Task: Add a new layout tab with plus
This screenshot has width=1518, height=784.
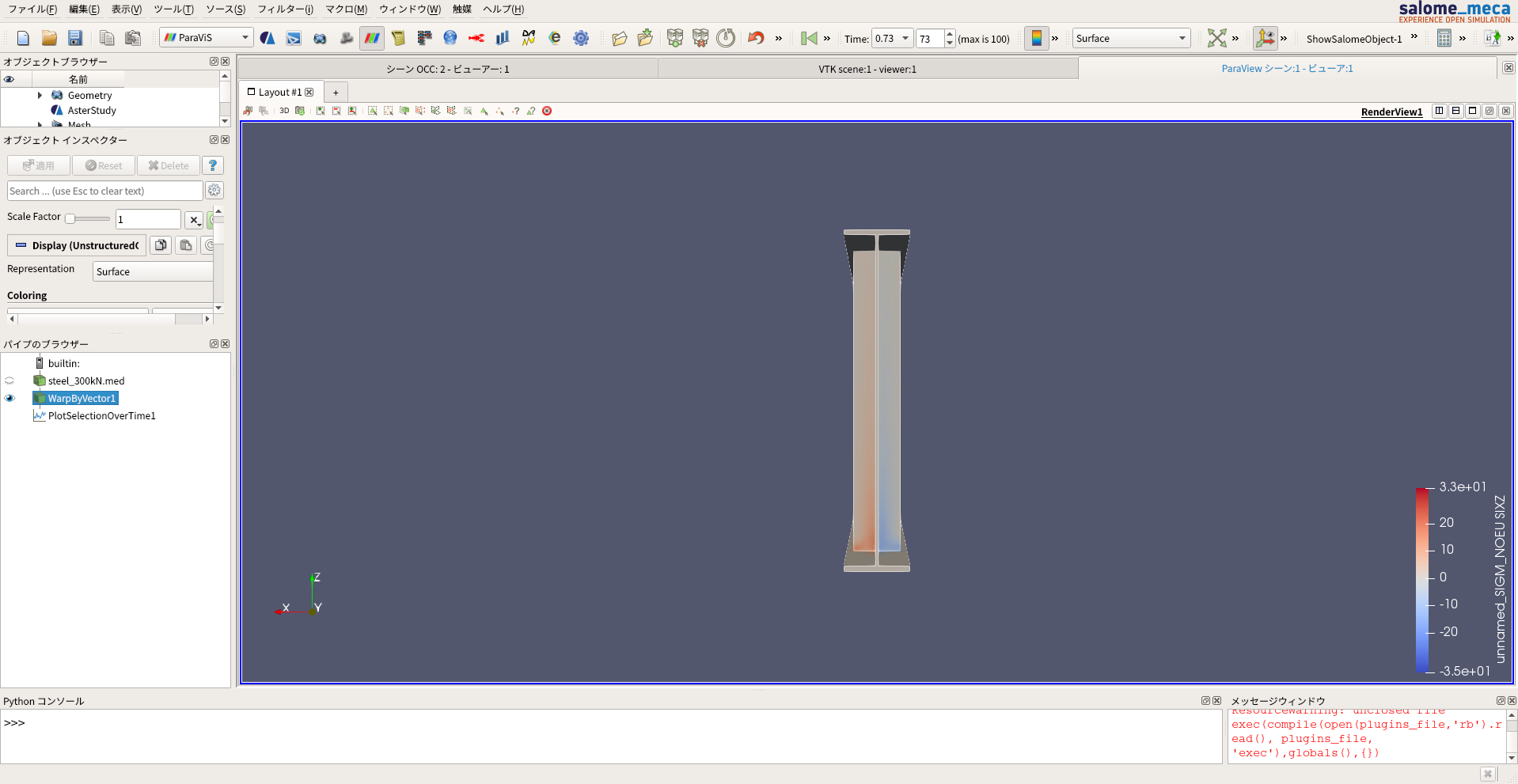Action: pyautogui.click(x=336, y=93)
